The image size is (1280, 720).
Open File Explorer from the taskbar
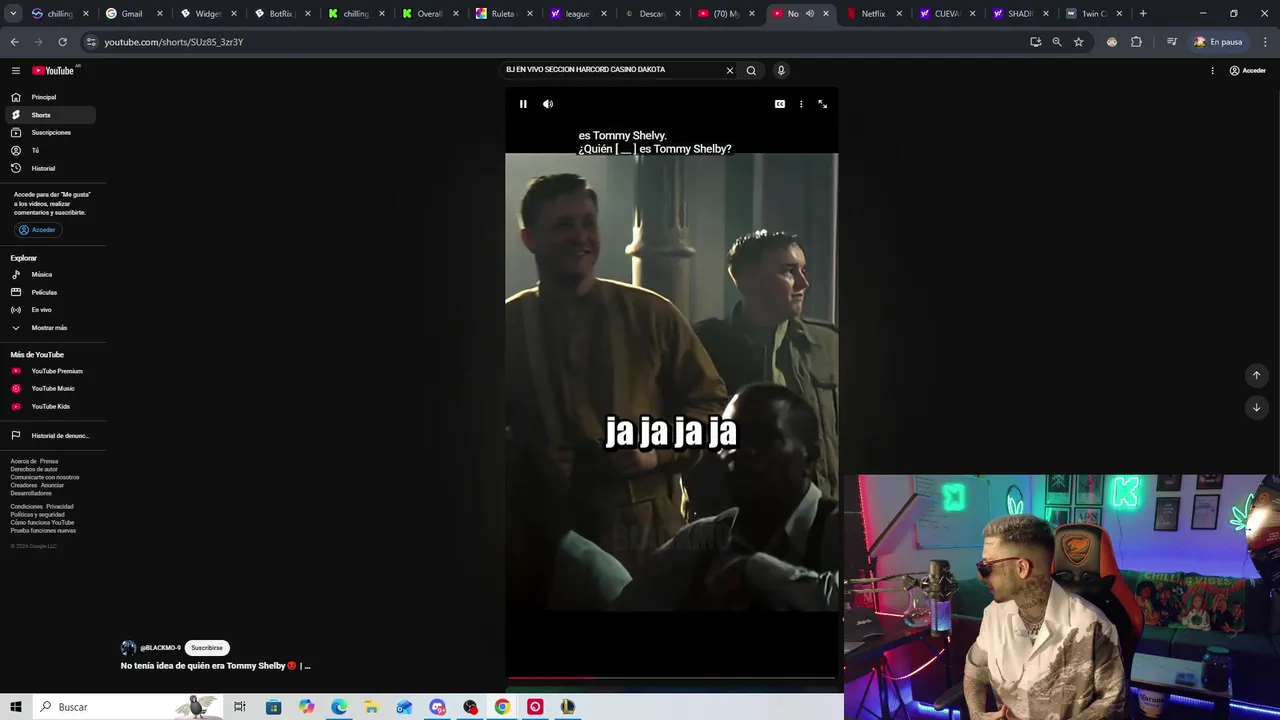pos(371,707)
